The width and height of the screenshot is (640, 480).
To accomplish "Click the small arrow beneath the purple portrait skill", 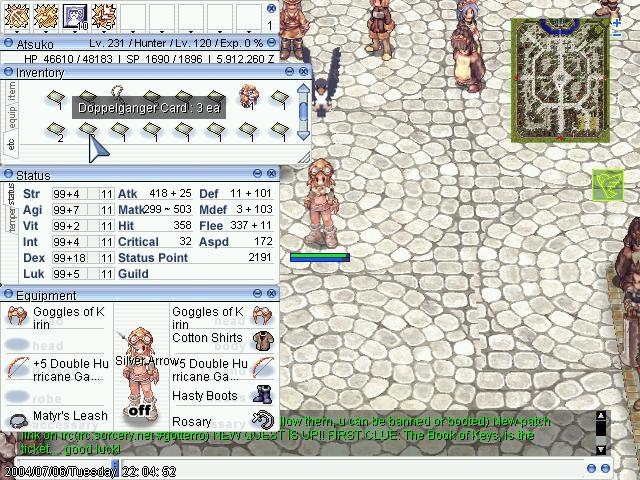I will click(x=75, y=33).
